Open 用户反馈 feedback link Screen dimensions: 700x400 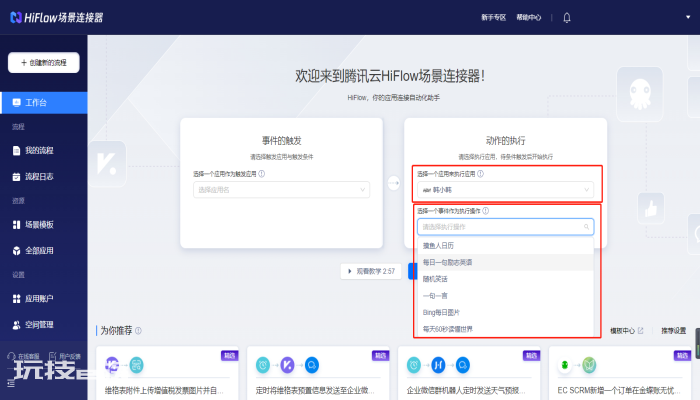click(x=65, y=356)
